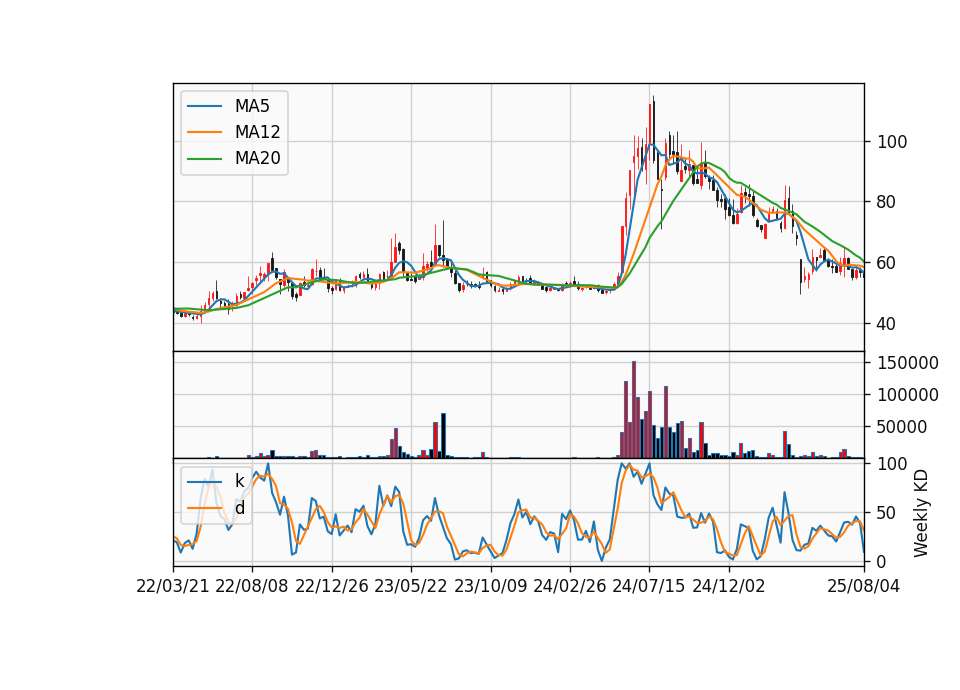Click the 22/12/26 date axis label
This screenshot has height=690, width=960.
coord(332,586)
